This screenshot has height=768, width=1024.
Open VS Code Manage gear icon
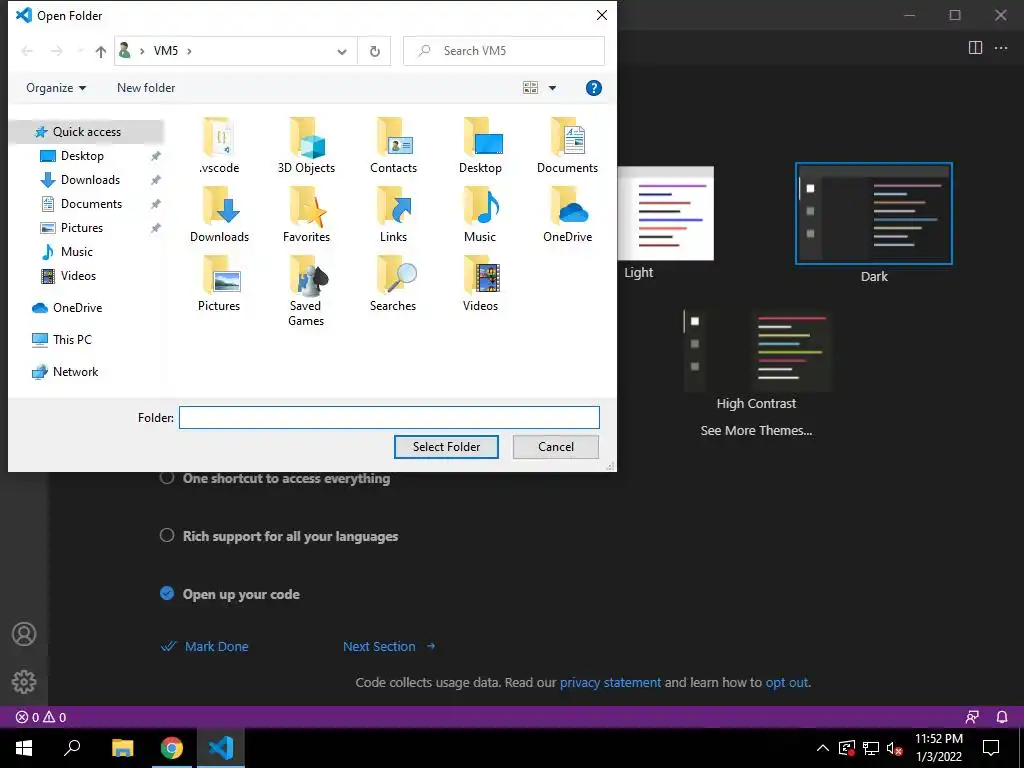coord(24,682)
